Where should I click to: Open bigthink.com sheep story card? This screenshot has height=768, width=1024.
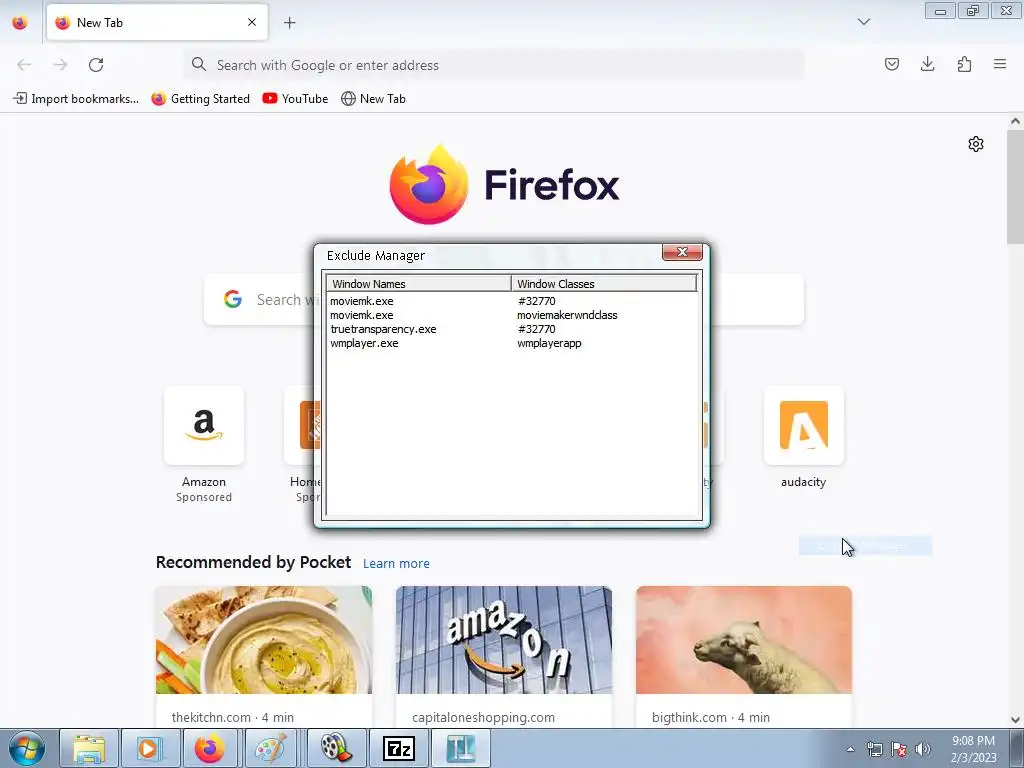coord(744,656)
